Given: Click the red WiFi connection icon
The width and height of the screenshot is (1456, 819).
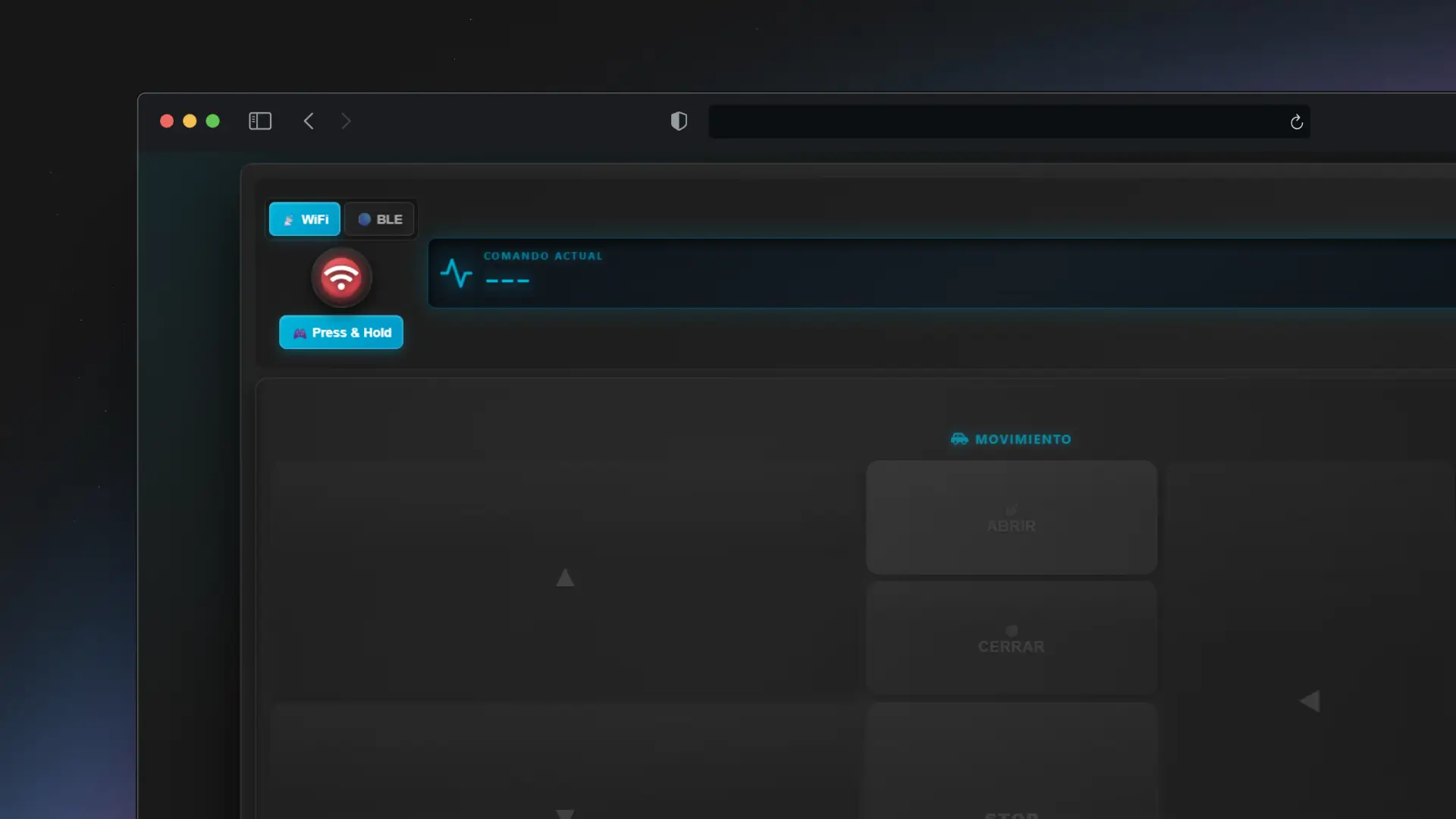Looking at the screenshot, I should [341, 278].
